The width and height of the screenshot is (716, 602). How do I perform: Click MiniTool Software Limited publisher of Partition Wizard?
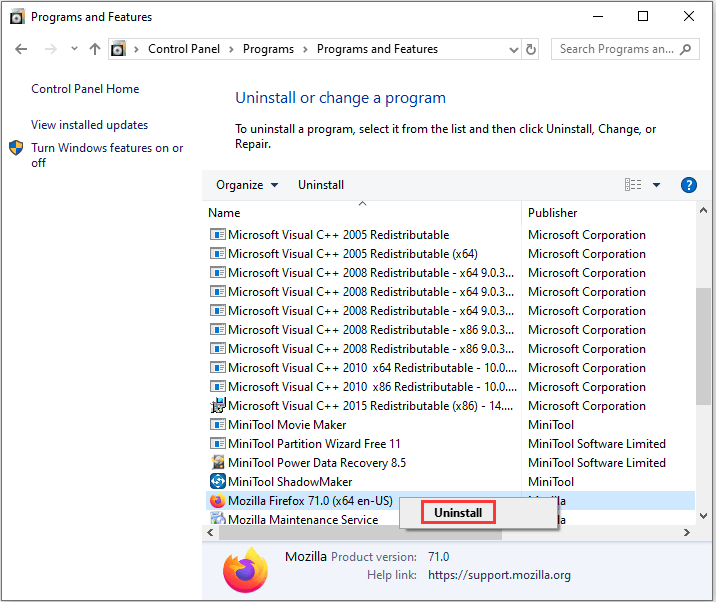point(597,444)
